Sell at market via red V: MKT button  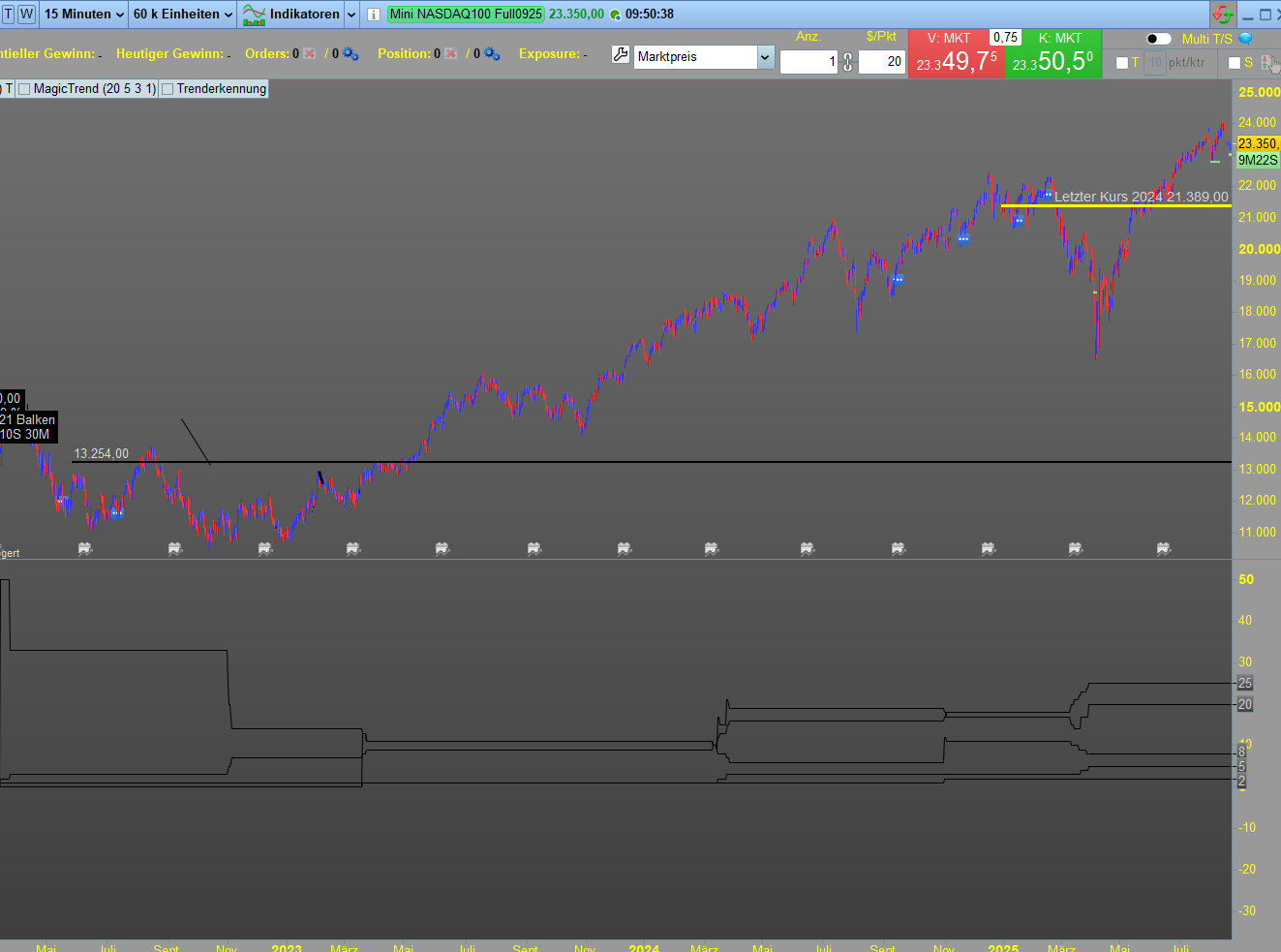tap(957, 54)
